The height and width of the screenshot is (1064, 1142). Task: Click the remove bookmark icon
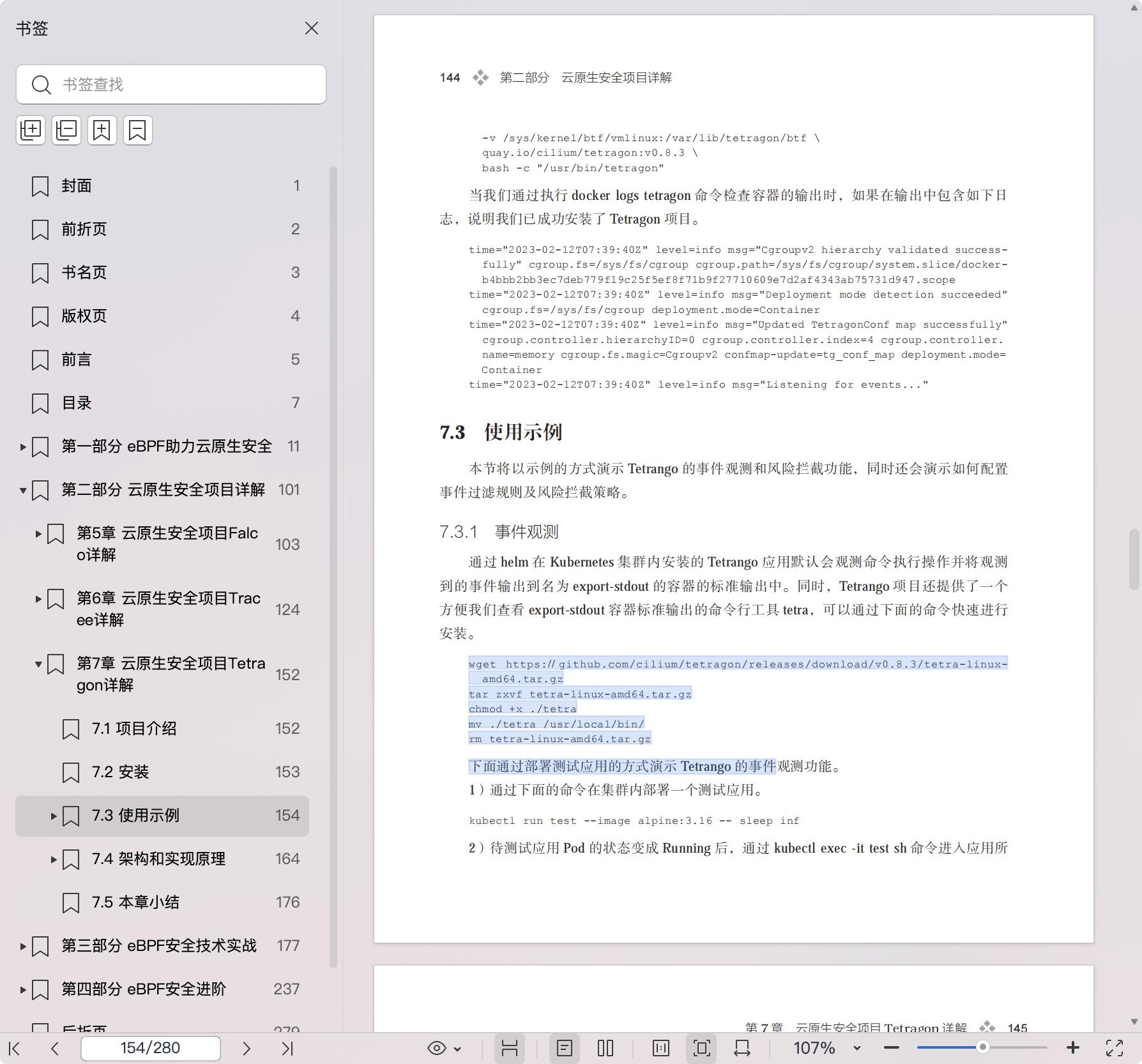(138, 130)
